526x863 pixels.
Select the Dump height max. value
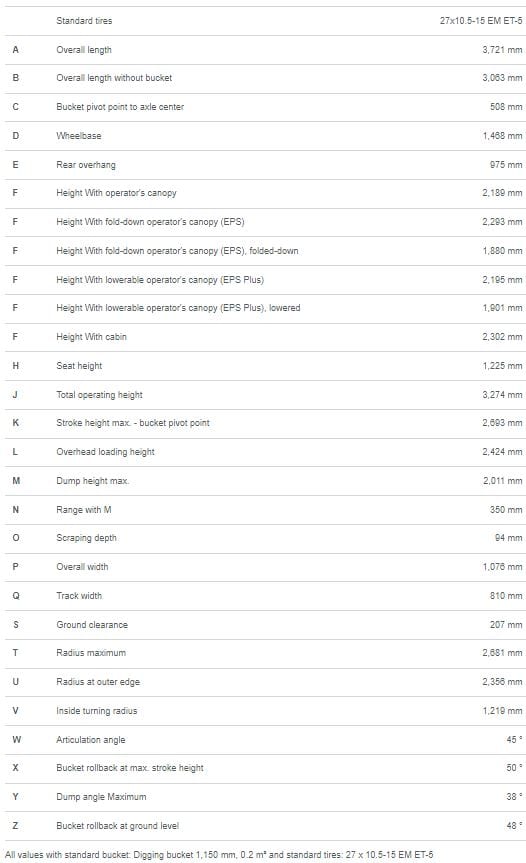[502, 480]
